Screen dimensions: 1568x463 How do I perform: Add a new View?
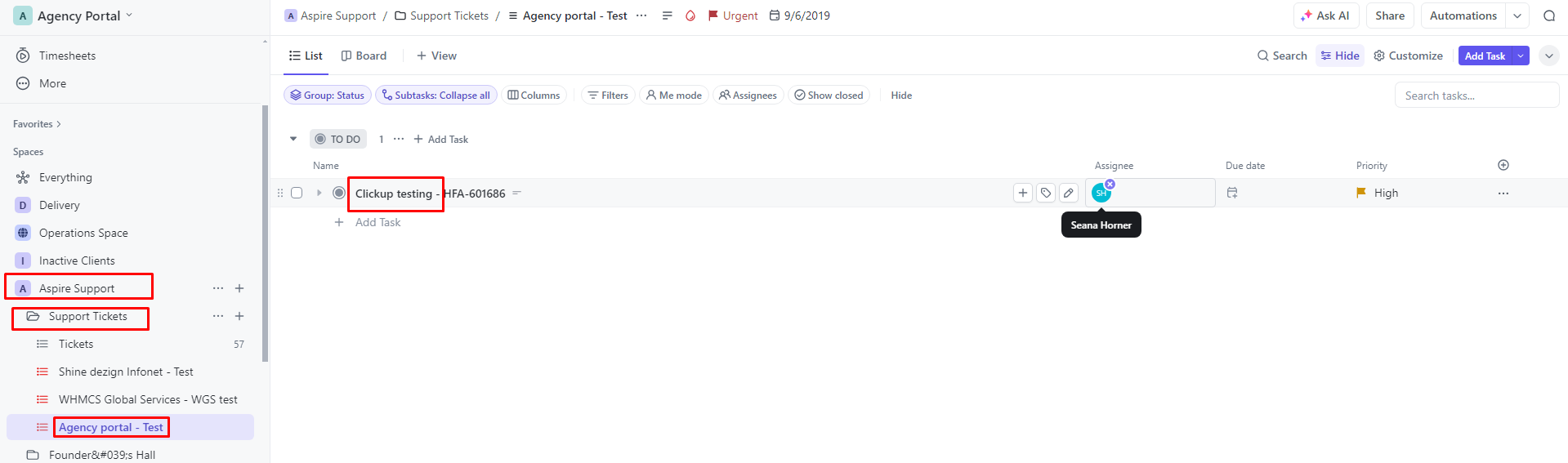point(436,56)
